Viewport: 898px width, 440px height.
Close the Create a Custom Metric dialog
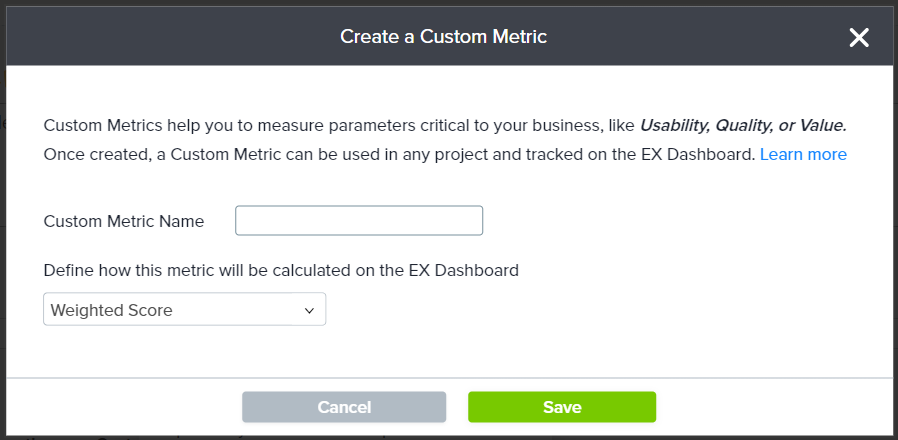click(x=859, y=38)
